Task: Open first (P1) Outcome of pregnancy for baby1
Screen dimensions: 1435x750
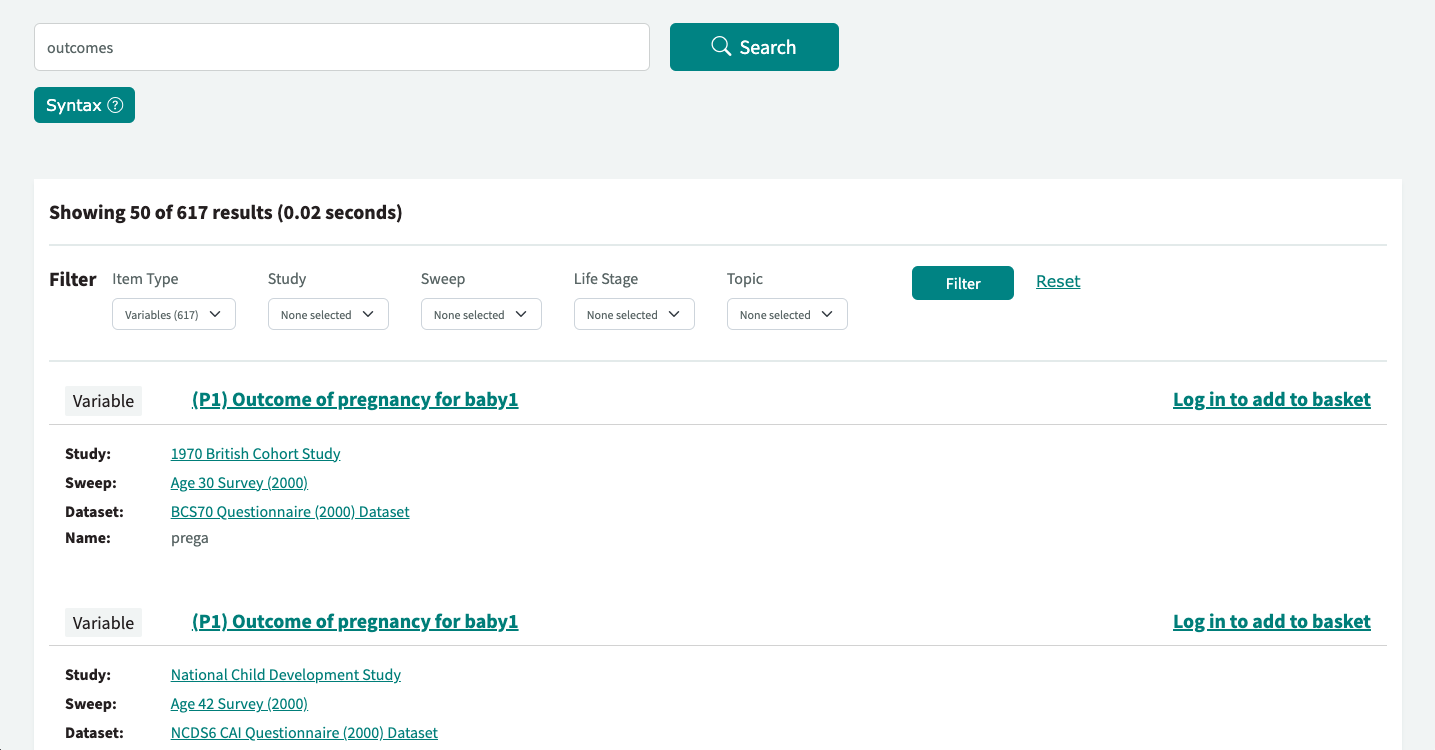Action: 354,399
